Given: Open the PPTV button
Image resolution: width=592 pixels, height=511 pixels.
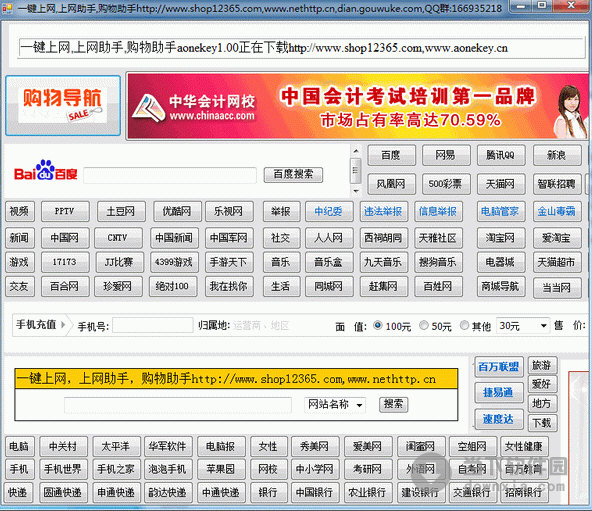Looking at the screenshot, I should [65, 211].
